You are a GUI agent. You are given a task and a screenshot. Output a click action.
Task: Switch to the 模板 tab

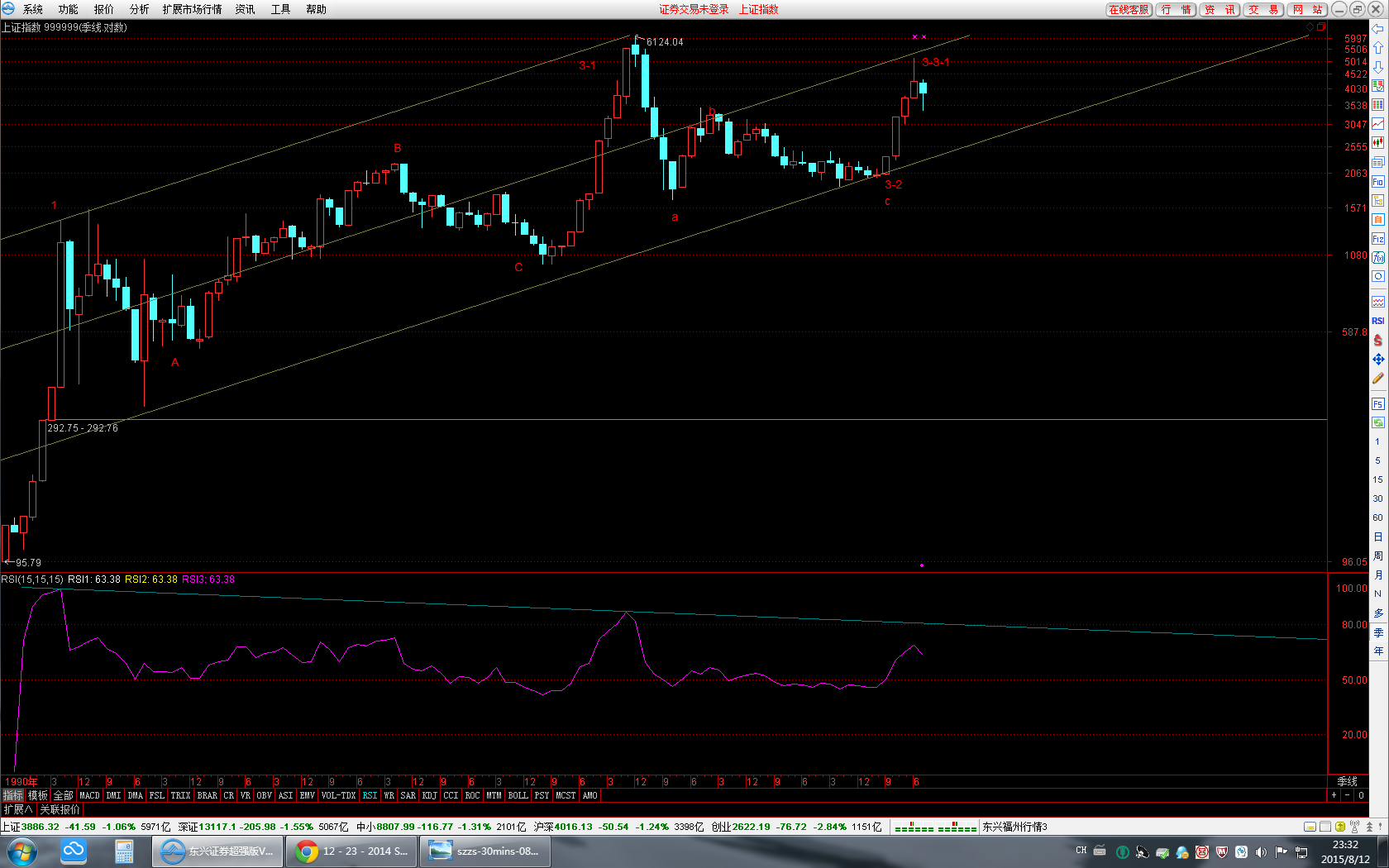[38, 795]
